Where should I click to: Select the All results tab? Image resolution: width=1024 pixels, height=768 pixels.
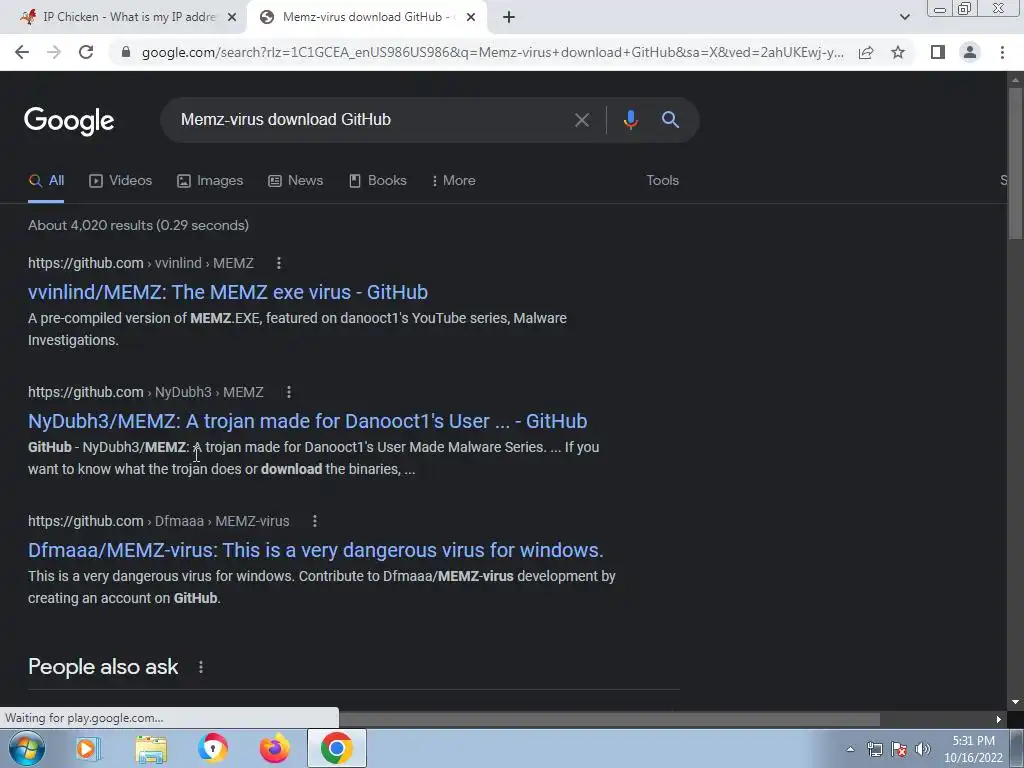[46, 180]
